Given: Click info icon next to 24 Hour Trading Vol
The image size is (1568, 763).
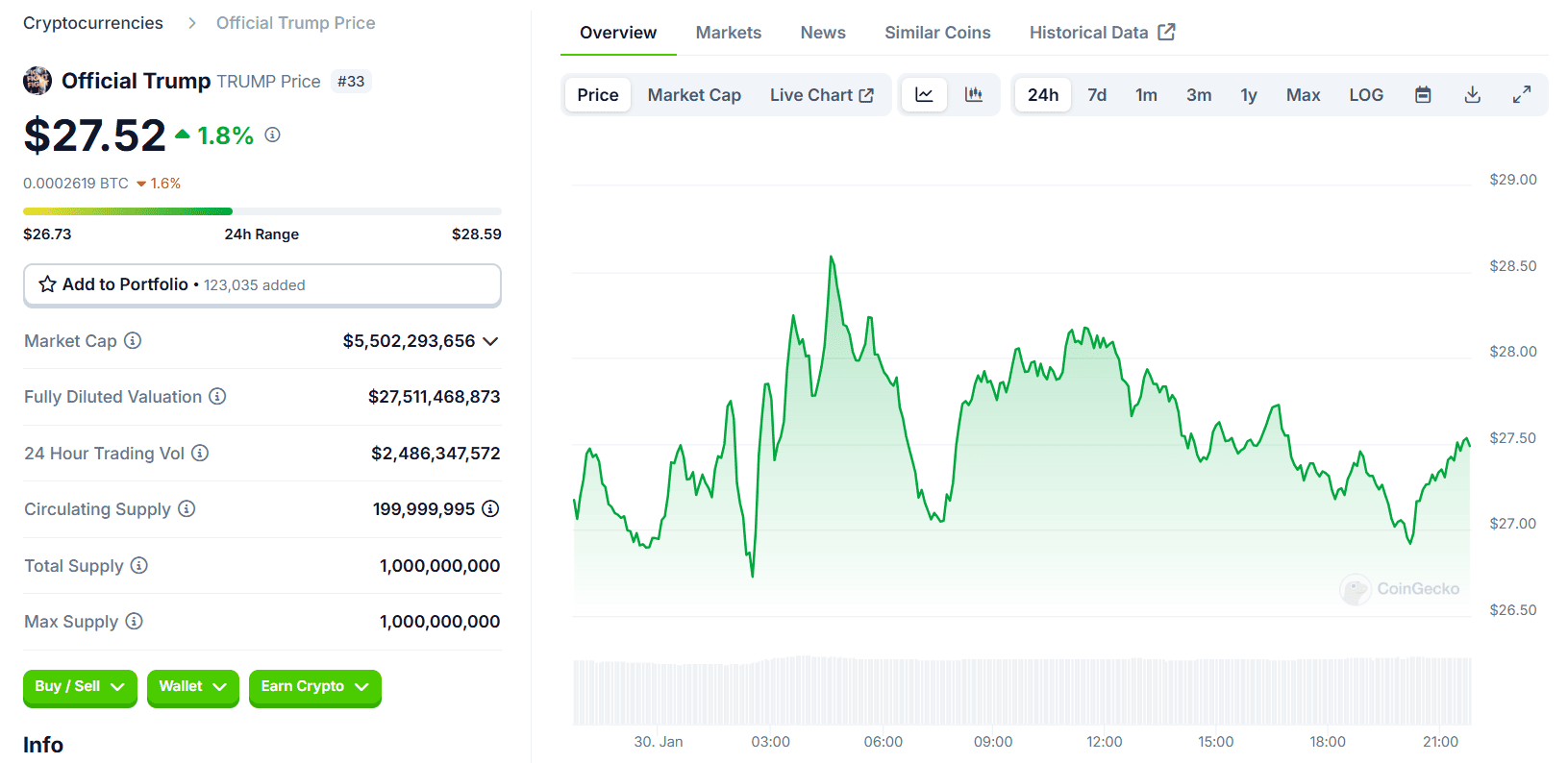Looking at the screenshot, I should (200, 454).
